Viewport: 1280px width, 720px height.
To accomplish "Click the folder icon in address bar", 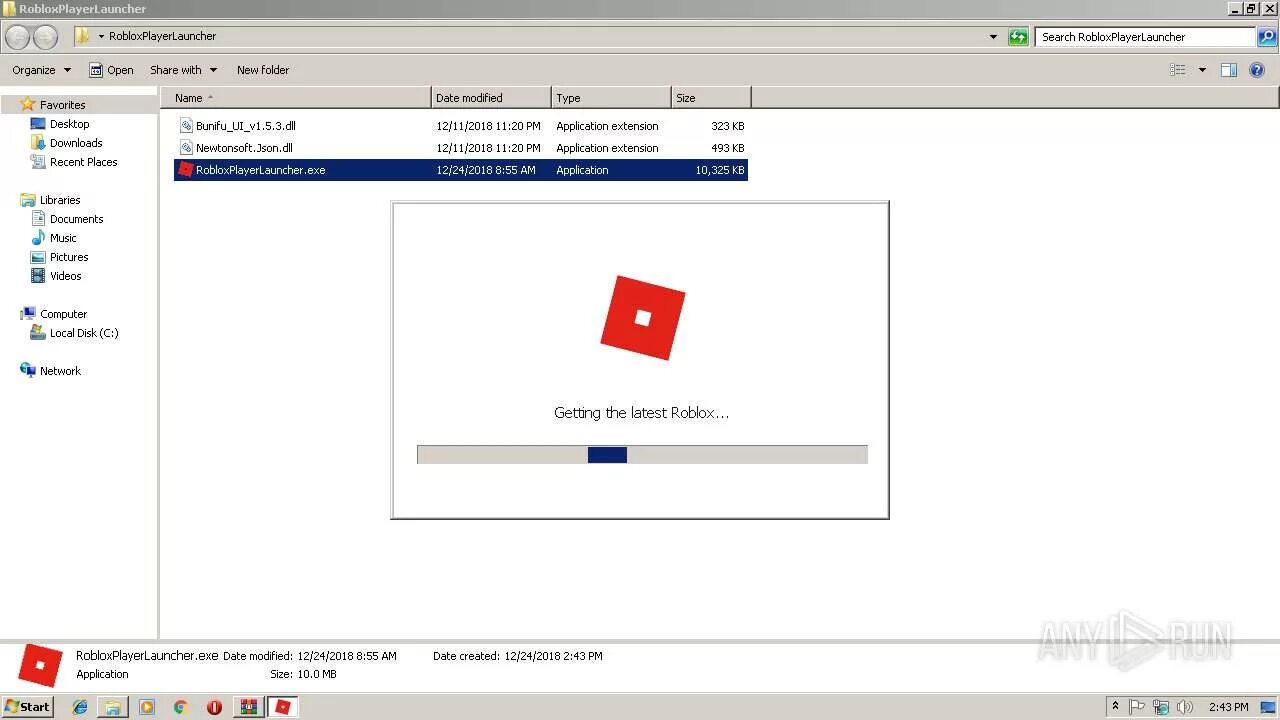I will coord(82,37).
